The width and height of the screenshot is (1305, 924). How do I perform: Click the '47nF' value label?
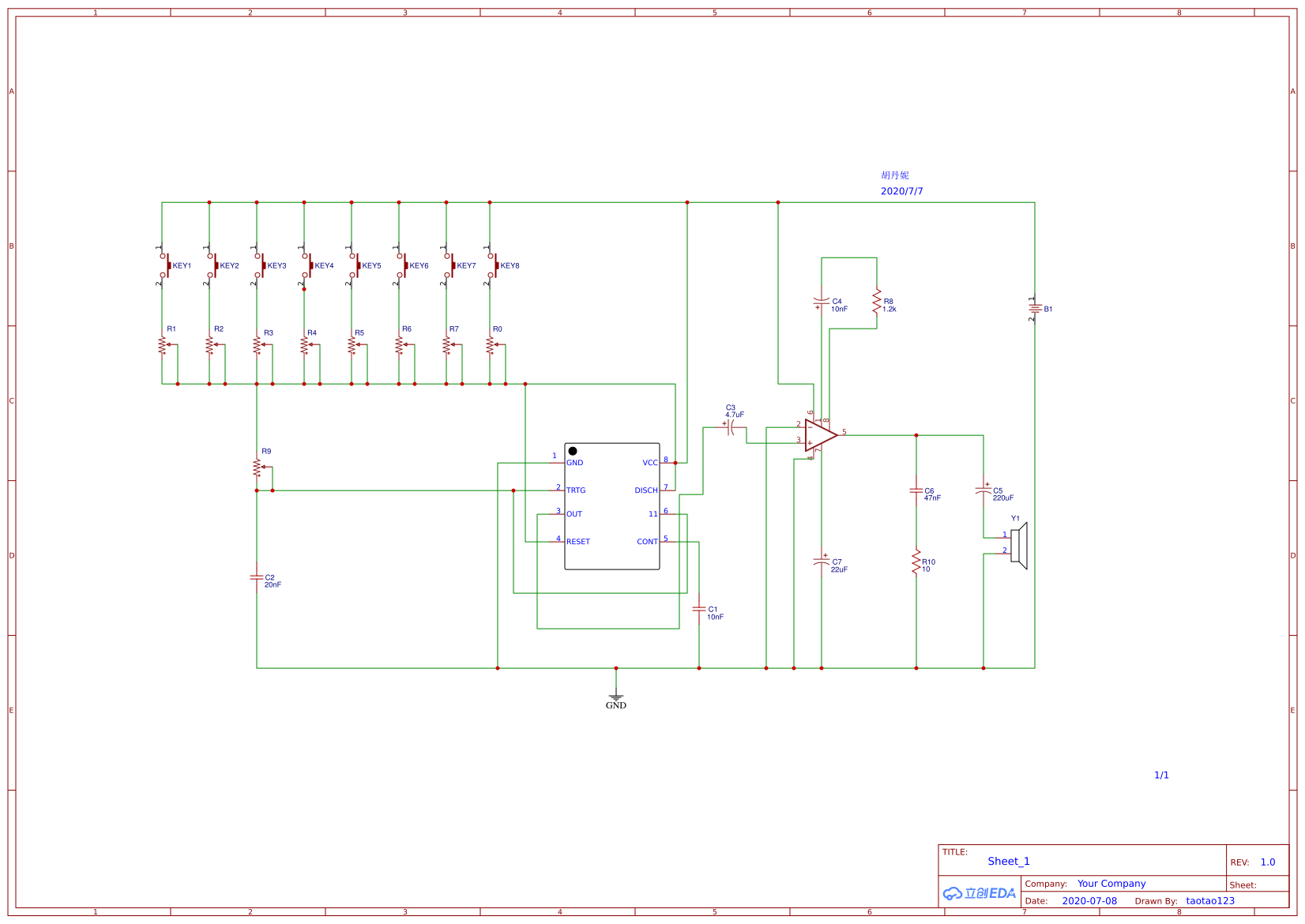(x=933, y=498)
